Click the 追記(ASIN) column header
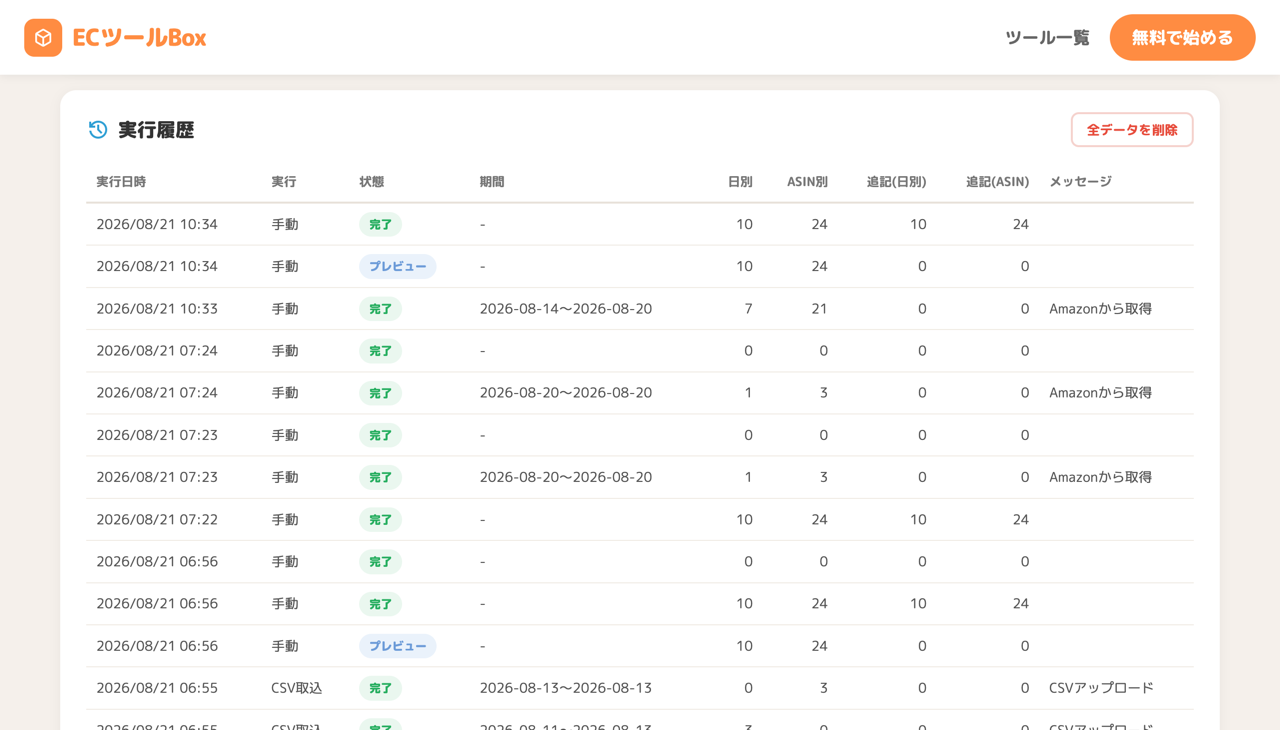Viewport: 1280px width, 730px height. 997,182
